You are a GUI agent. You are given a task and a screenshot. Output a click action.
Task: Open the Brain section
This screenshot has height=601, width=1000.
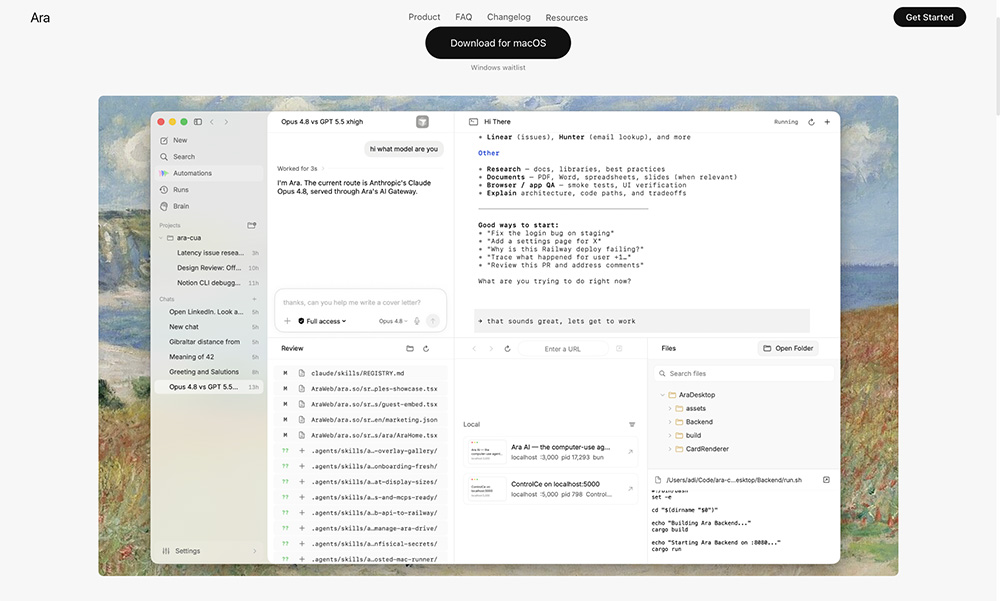coord(209,207)
